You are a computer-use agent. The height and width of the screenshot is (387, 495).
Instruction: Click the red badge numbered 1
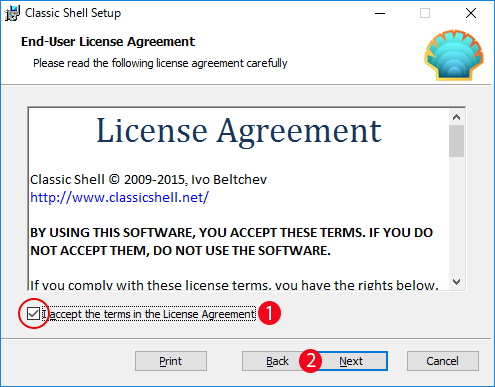(x=269, y=313)
